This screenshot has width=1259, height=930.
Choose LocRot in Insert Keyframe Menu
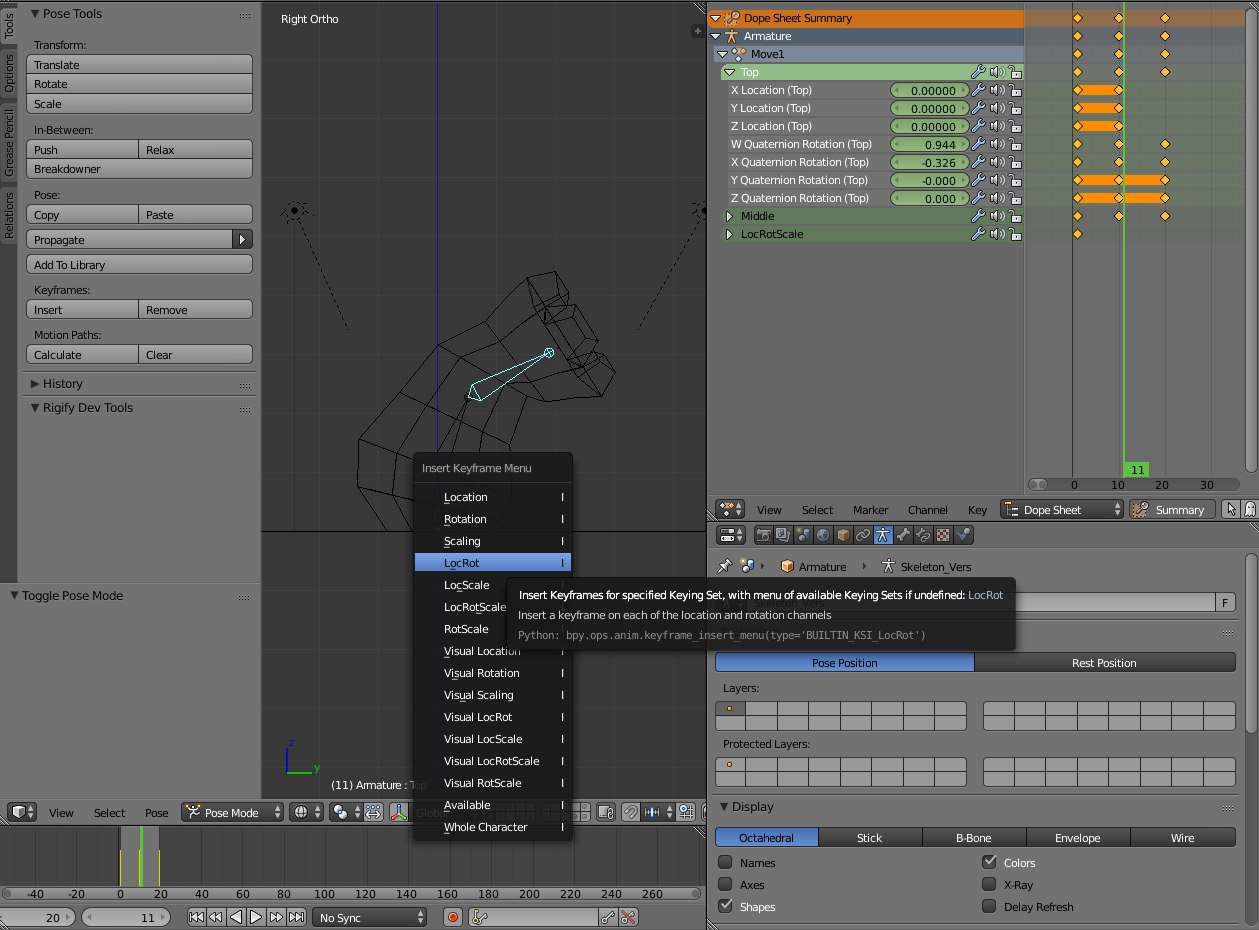pos(493,563)
